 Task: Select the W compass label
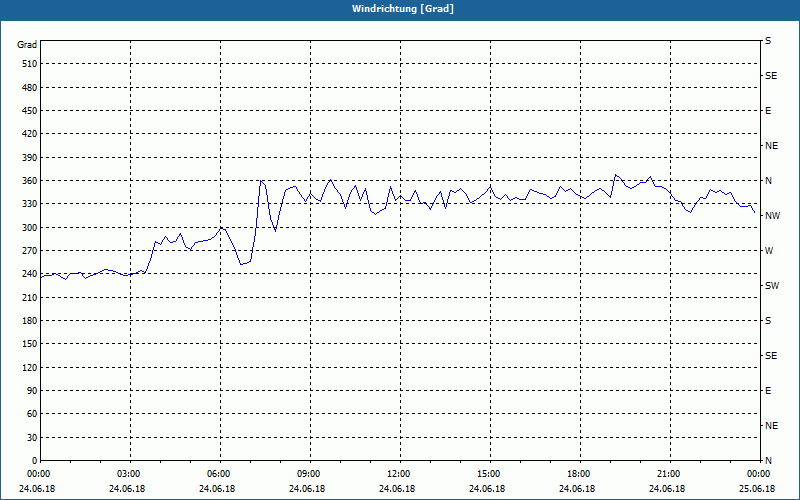tap(769, 251)
